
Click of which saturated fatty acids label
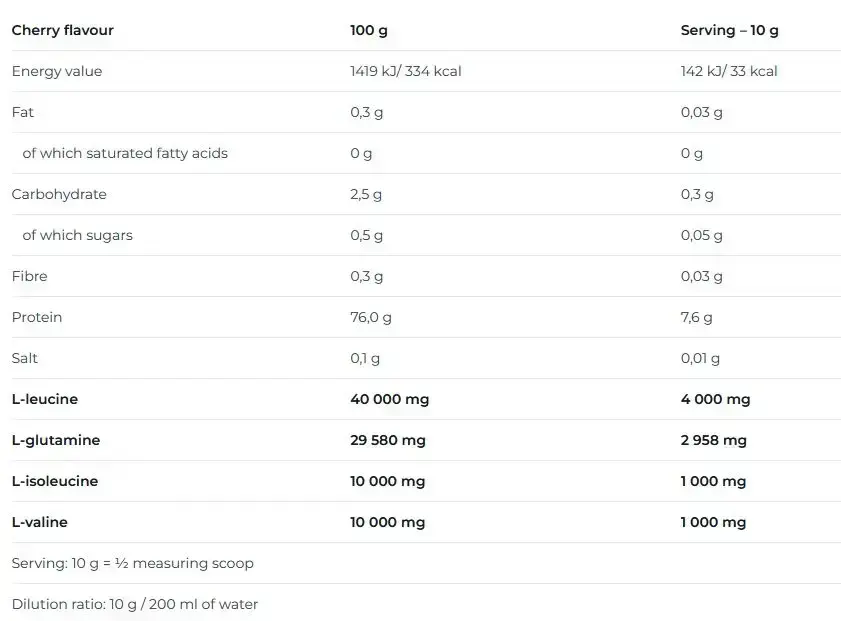pos(125,153)
